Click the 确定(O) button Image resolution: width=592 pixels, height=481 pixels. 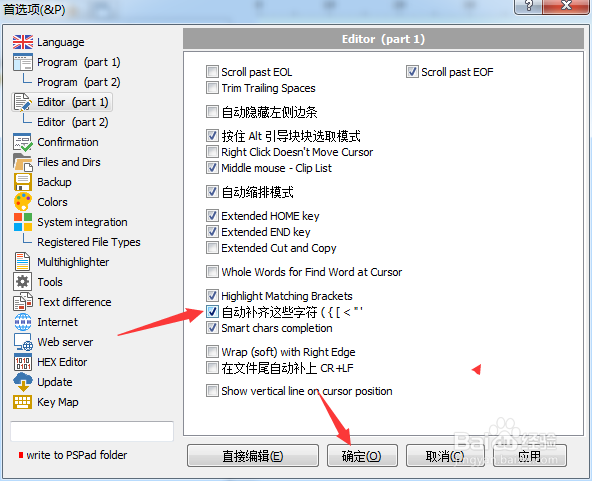point(362,456)
